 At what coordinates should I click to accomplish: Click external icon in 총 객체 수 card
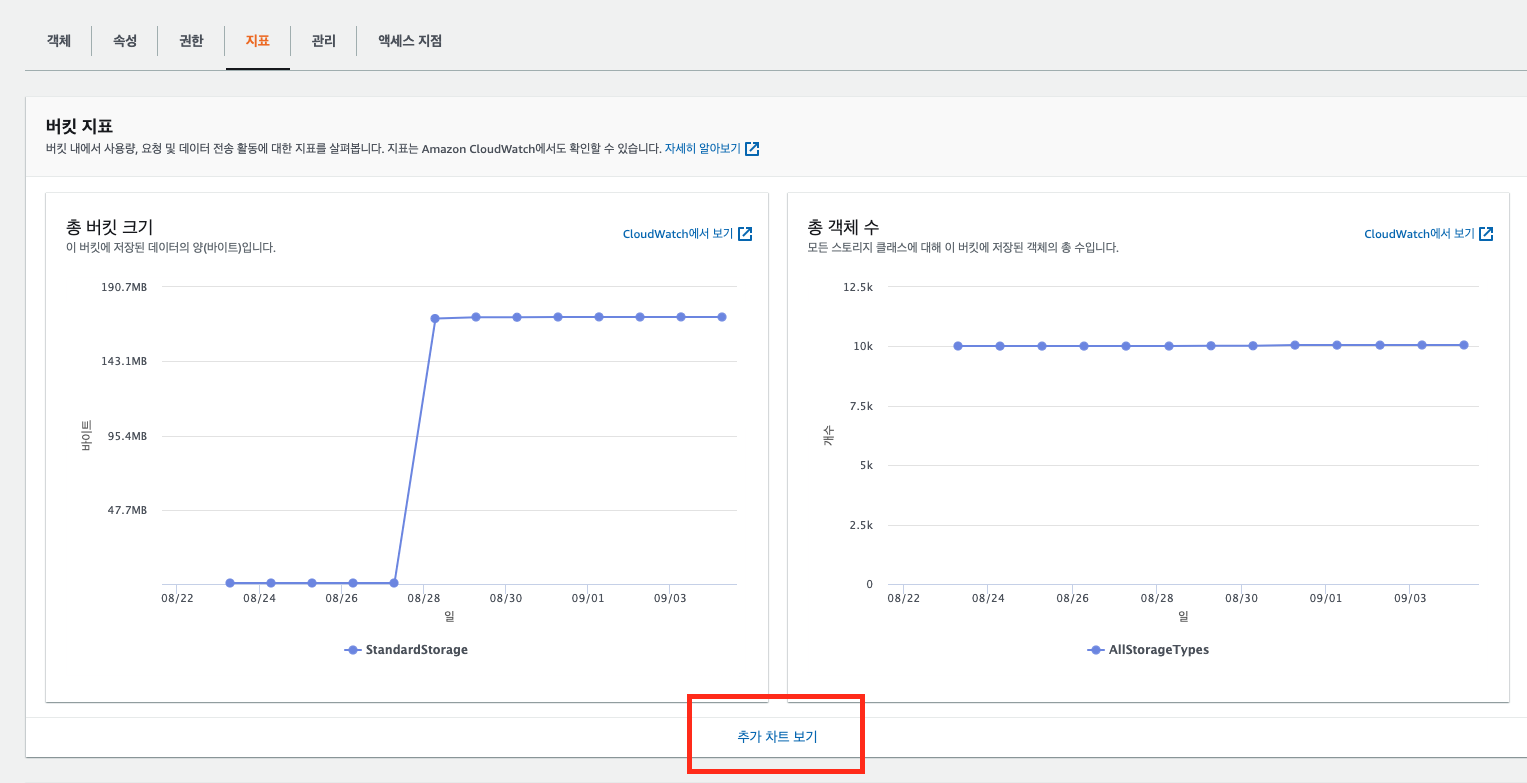(1486, 234)
